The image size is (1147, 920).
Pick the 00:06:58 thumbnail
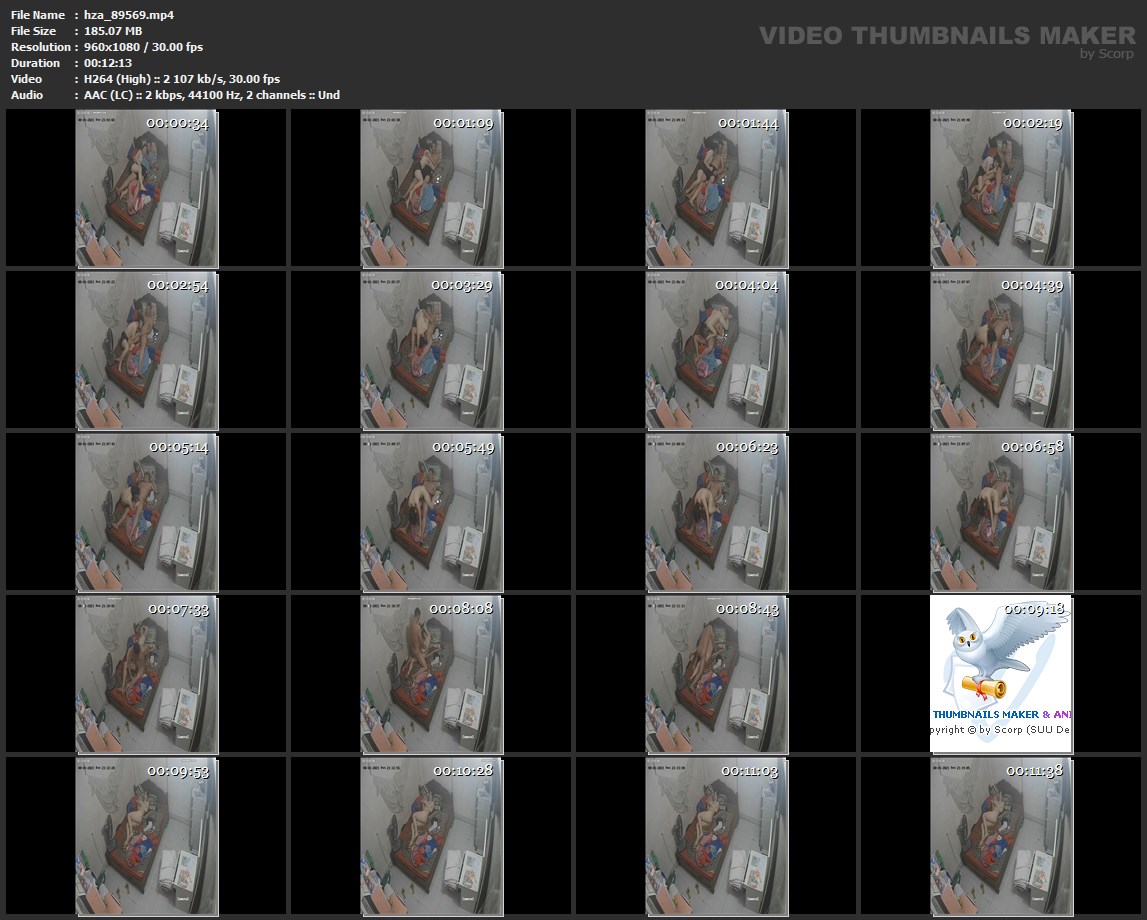click(1001, 512)
